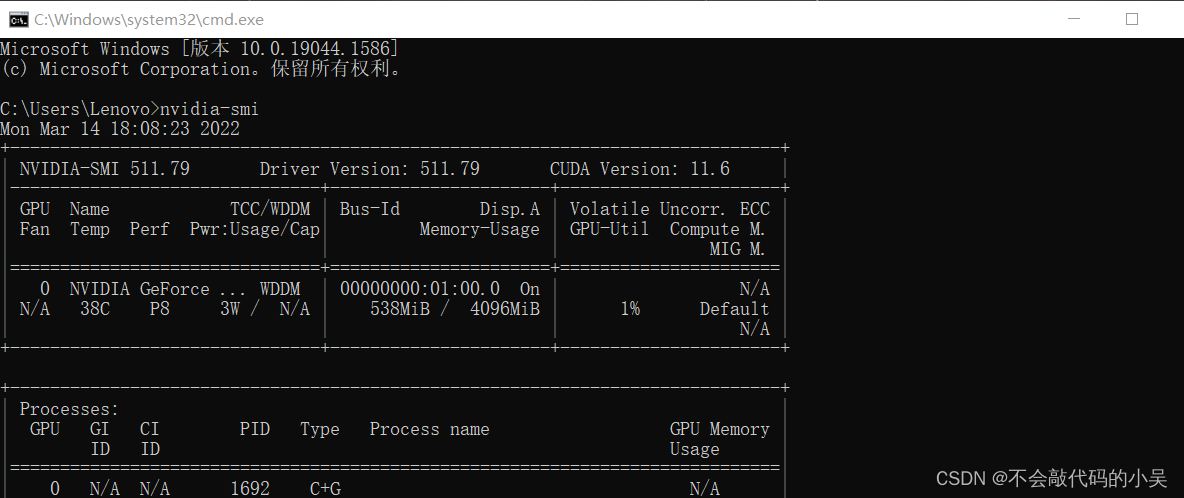Image resolution: width=1184 pixels, height=498 pixels.
Task: Click the Compute M. header
Action: tap(717, 229)
